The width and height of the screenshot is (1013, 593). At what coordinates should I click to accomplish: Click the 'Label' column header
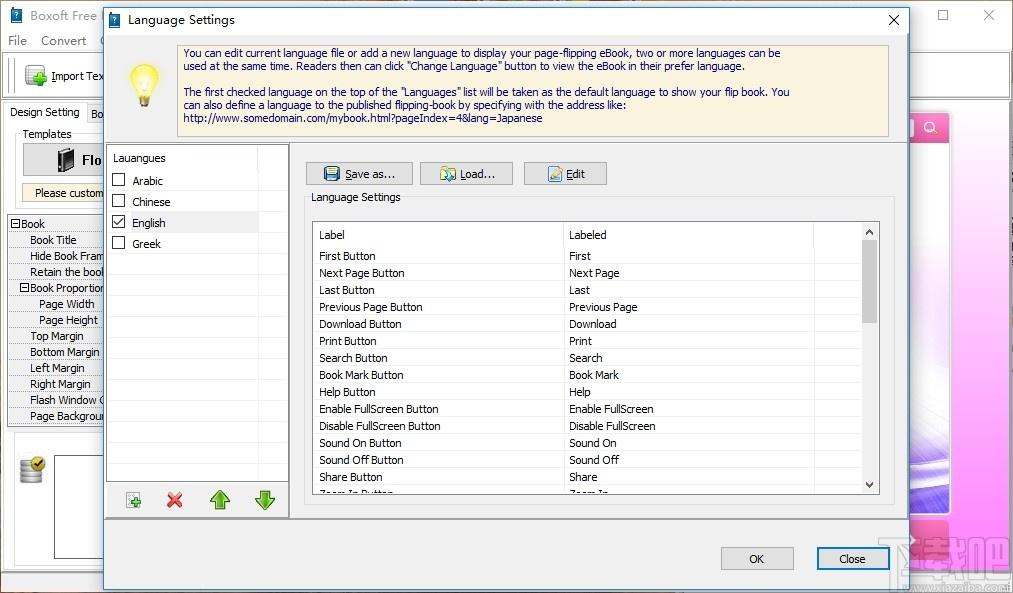click(439, 235)
